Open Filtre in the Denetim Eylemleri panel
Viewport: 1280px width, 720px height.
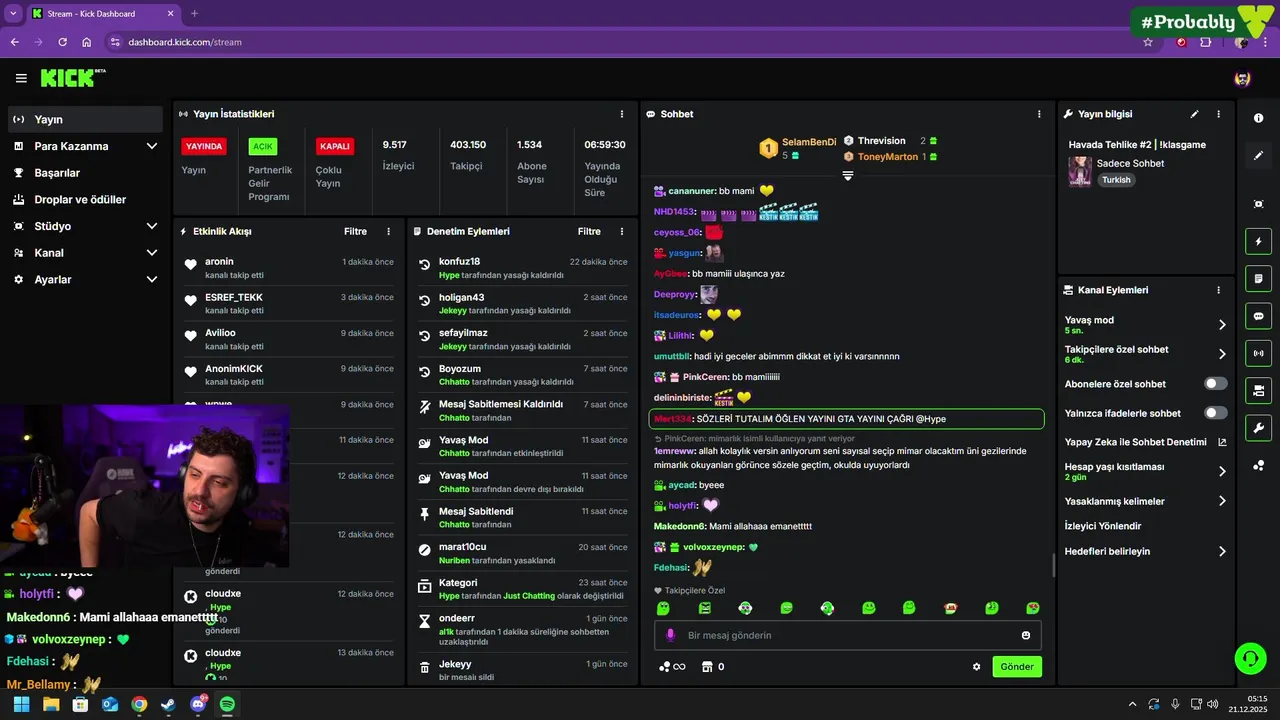(x=589, y=231)
